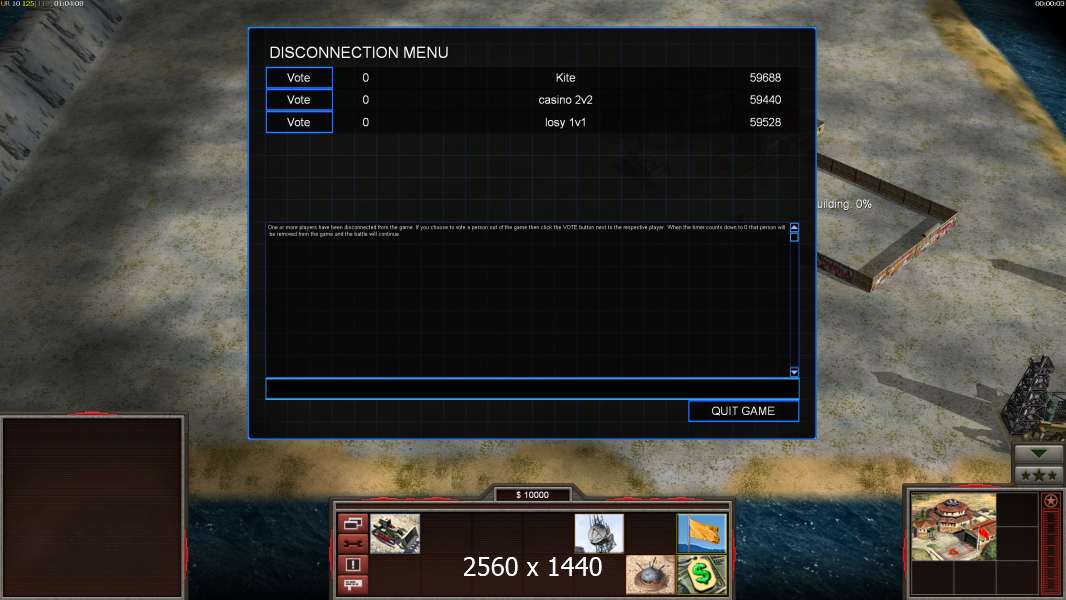The width and height of the screenshot is (1066, 600).
Task: Select the Radar upgrade icon
Action: pyautogui.click(x=599, y=533)
